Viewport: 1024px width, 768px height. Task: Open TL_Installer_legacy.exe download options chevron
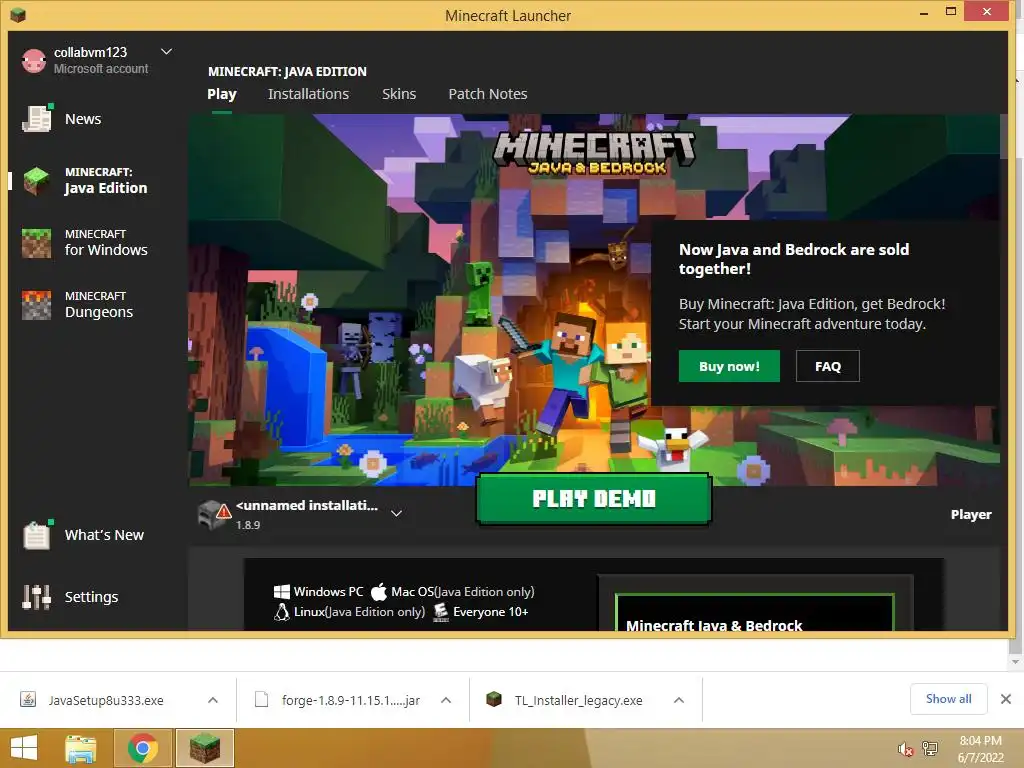click(679, 700)
